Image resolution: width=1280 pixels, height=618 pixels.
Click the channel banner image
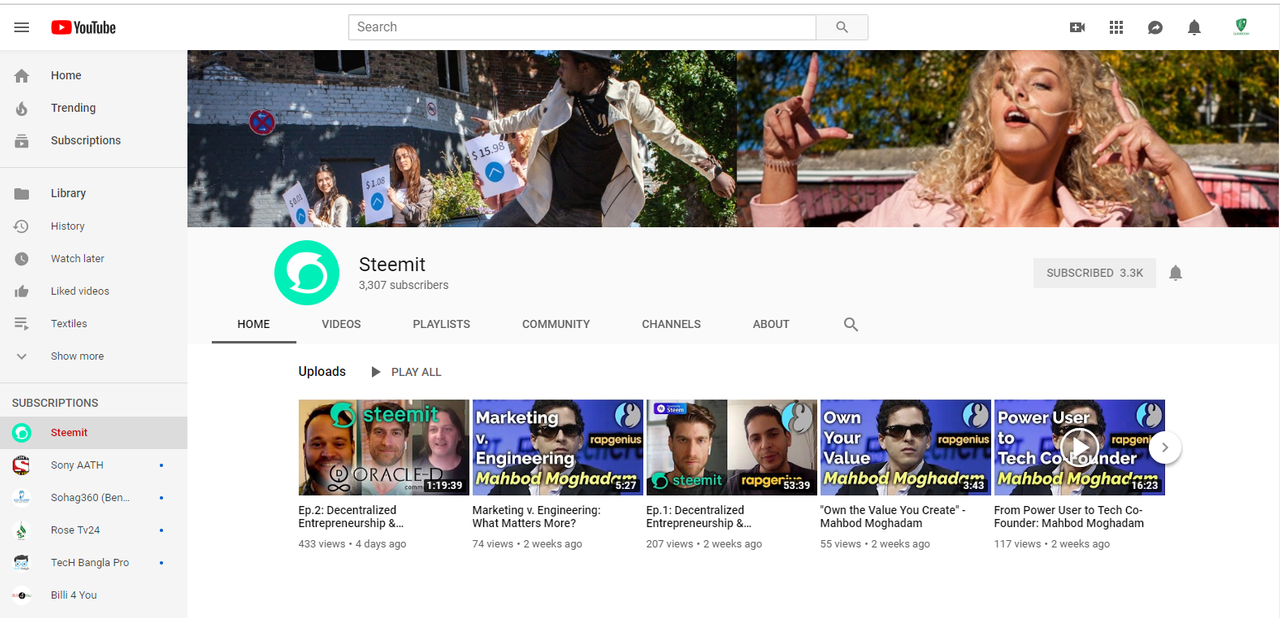(x=733, y=138)
